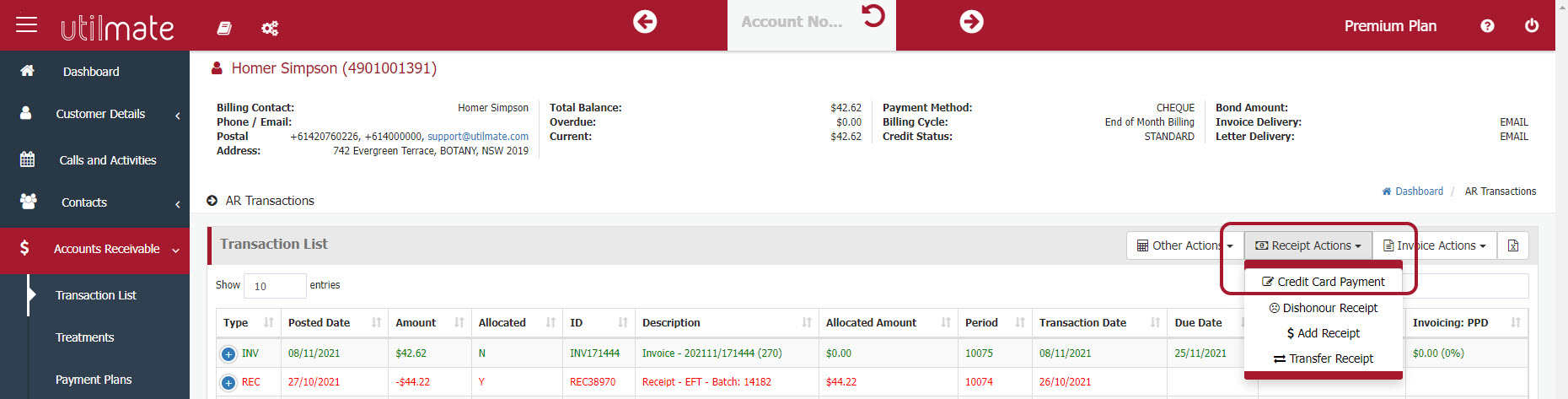The height and width of the screenshot is (399, 1568).
Task: Go back with left arrow icon
Action: pos(645,22)
